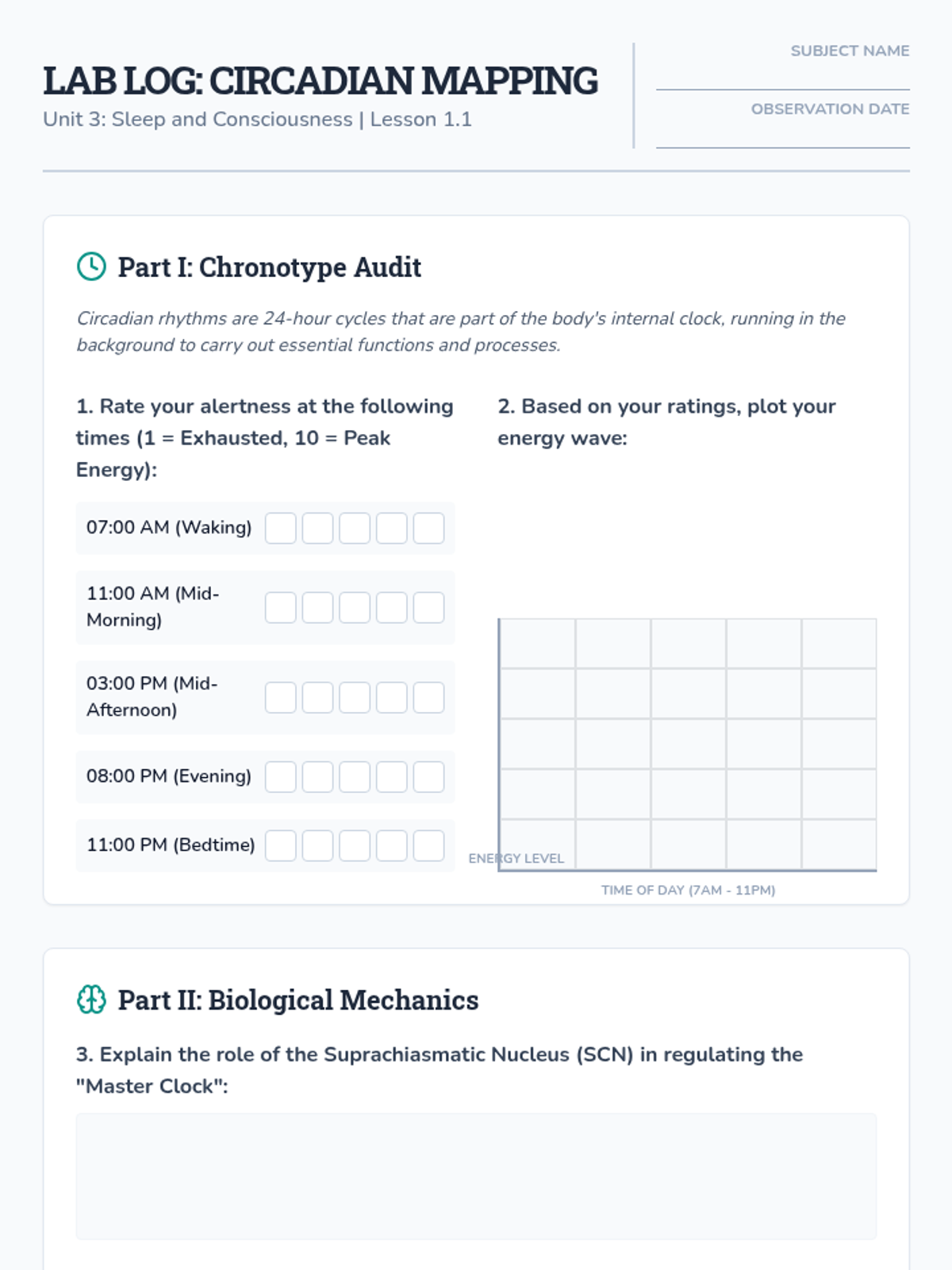The width and height of the screenshot is (952, 1270).
Task: Check first rating box for 07:00 AM
Action: (281, 528)
